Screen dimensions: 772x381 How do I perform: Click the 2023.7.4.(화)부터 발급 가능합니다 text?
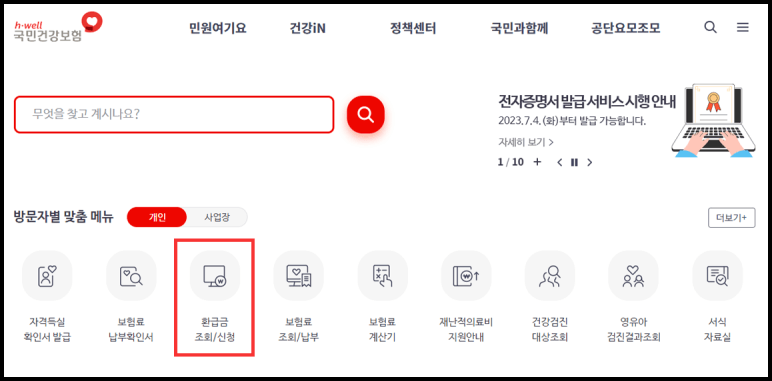click(x=572, y=121)
